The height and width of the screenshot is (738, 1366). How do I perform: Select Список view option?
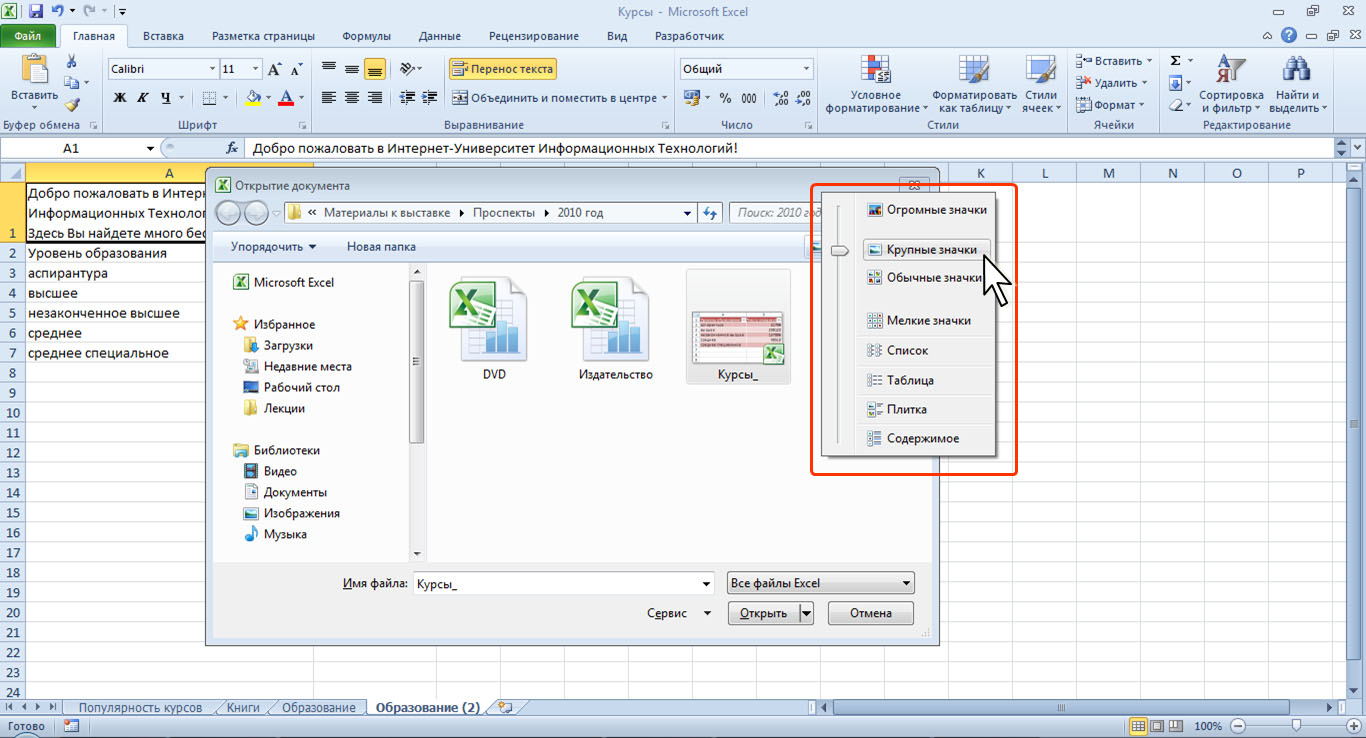point(927,351)
